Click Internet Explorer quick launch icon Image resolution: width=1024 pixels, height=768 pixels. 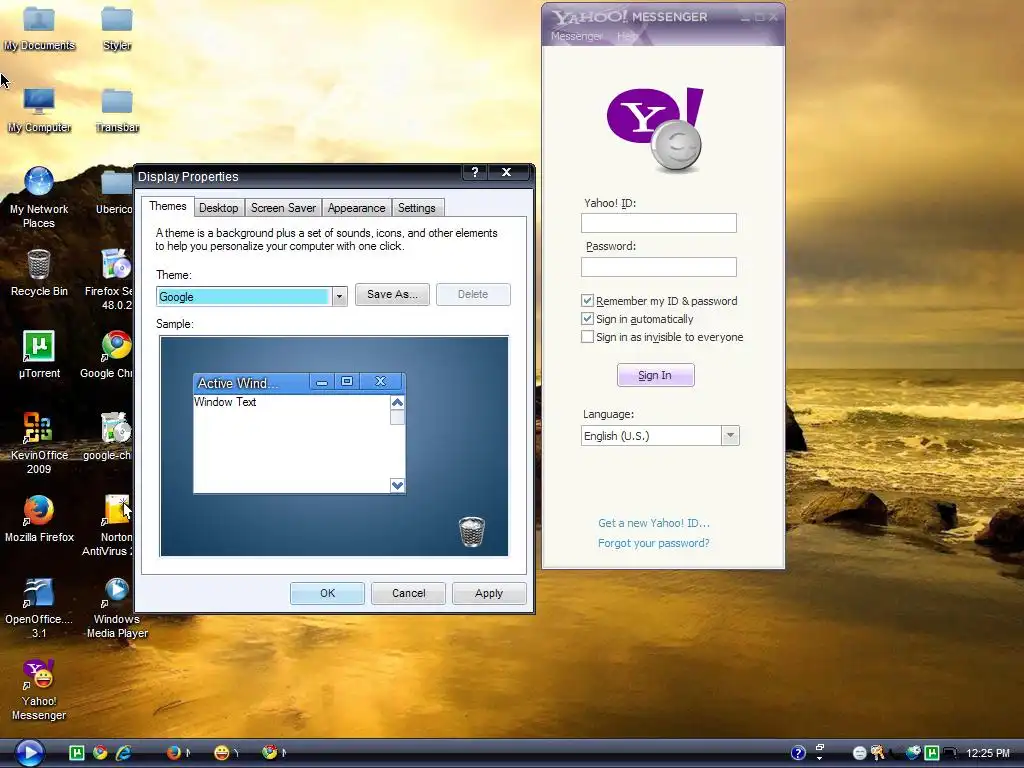tap(123, 753)
